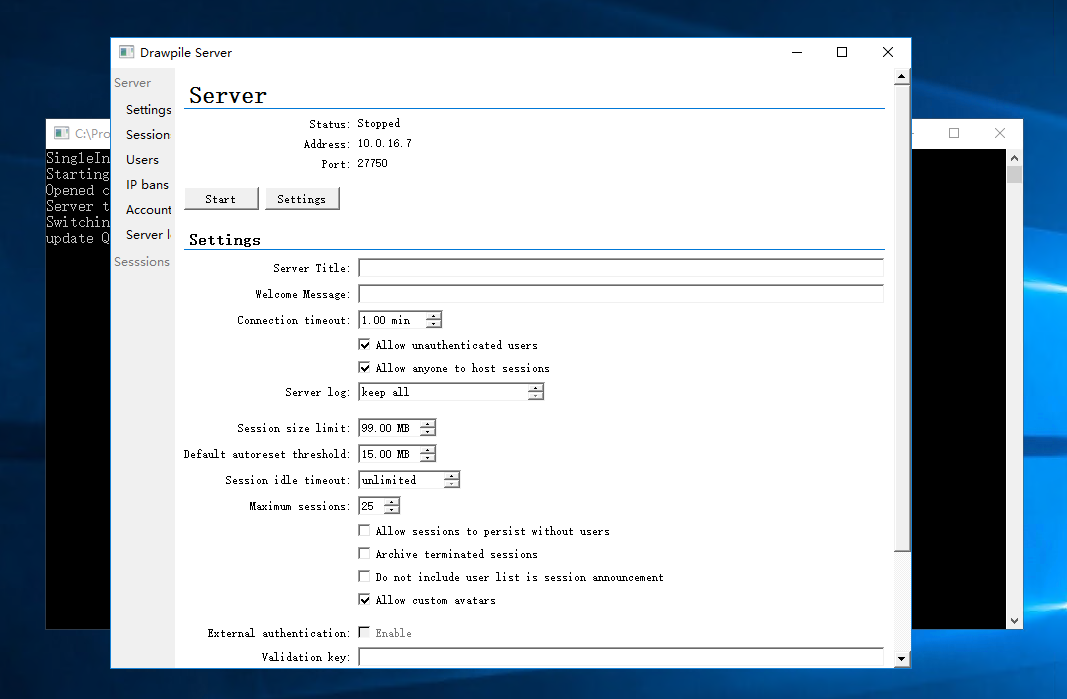Maximize the Drawpile Server window
The height and width of the screenshot is (699, 1067).
coord(842,52)
